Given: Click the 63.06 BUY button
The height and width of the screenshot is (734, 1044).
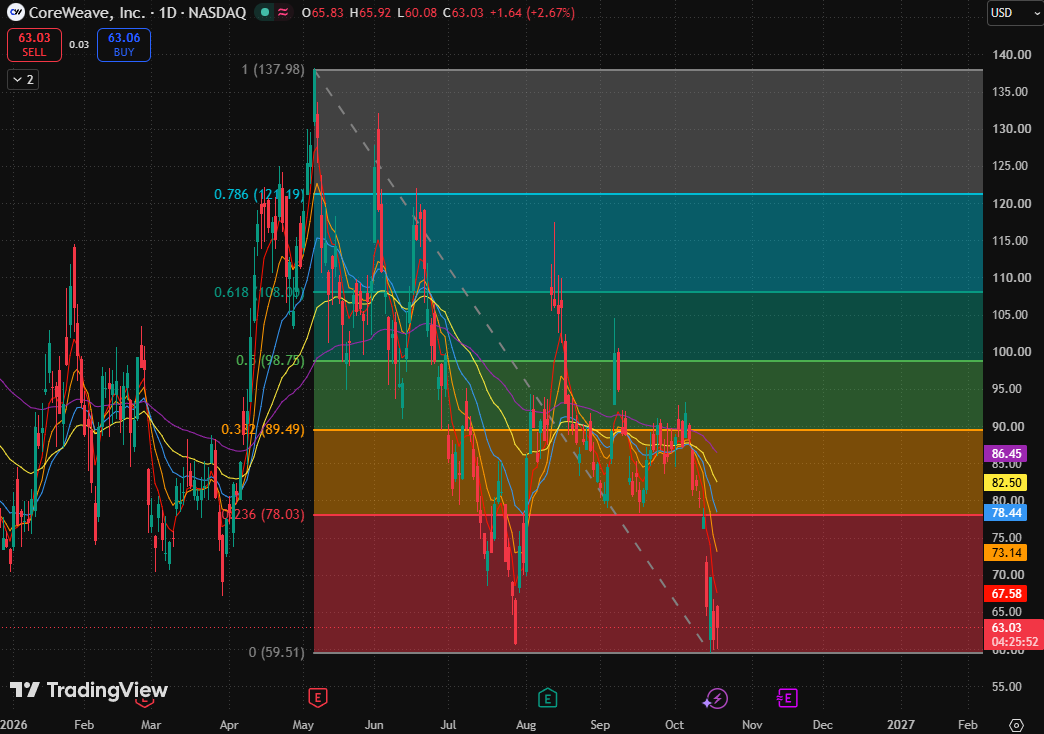Looking at the screenshot, I should coord(124,45).
